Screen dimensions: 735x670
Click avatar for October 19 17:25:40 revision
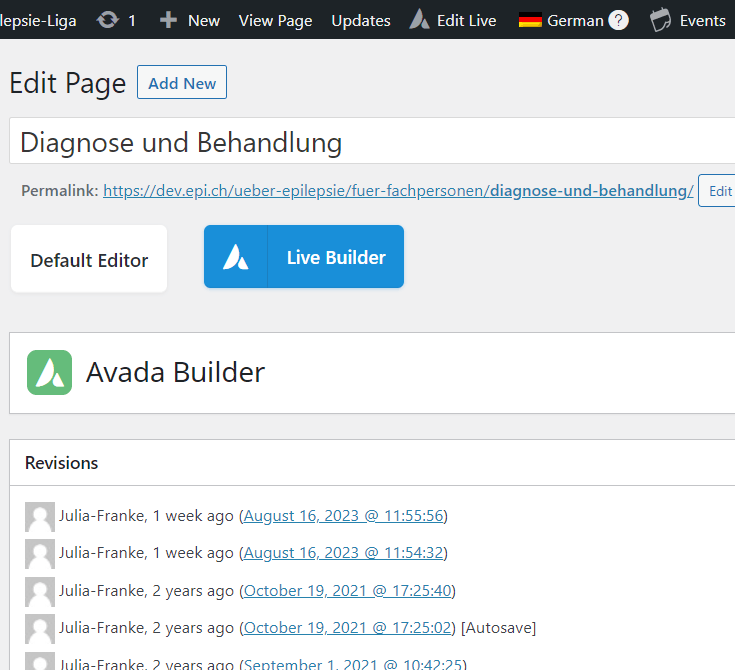(40, 592)
